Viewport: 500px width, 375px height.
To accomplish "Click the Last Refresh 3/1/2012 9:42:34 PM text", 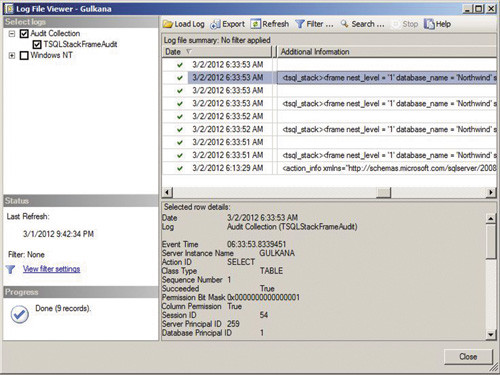I will (58, 234).
